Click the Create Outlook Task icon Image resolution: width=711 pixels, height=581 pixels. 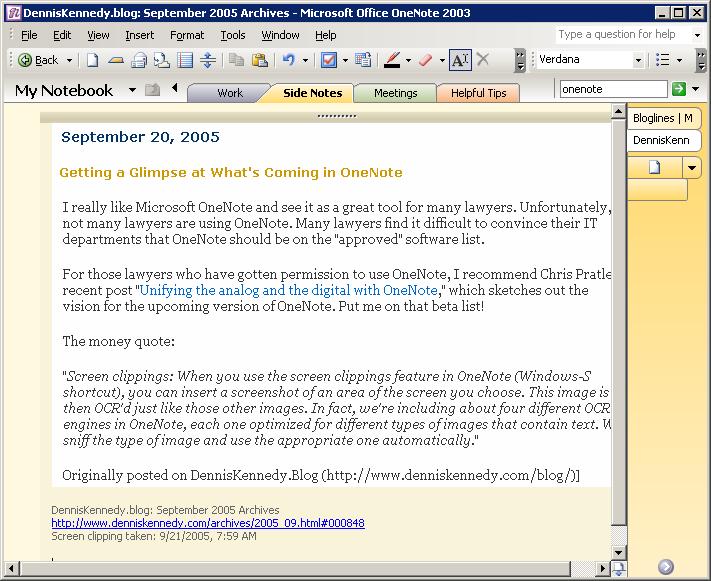(x=364, y=60)
